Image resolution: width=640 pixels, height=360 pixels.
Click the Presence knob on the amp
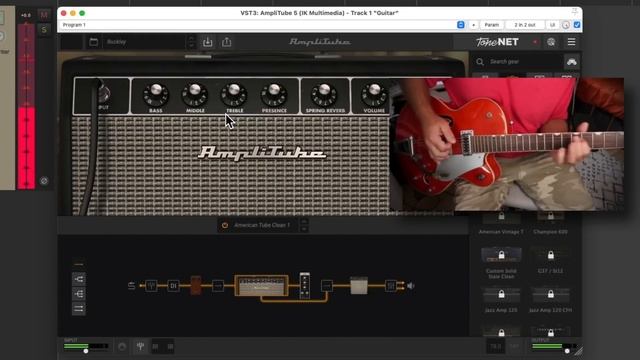tap(274, 94)
